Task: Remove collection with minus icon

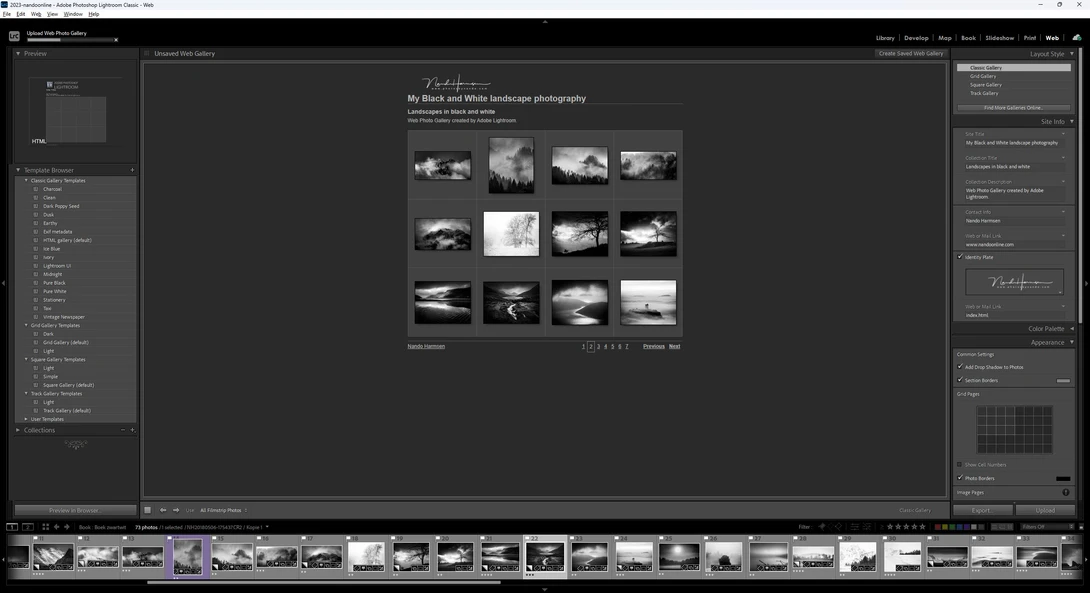Action: click(x=123, y=430)
